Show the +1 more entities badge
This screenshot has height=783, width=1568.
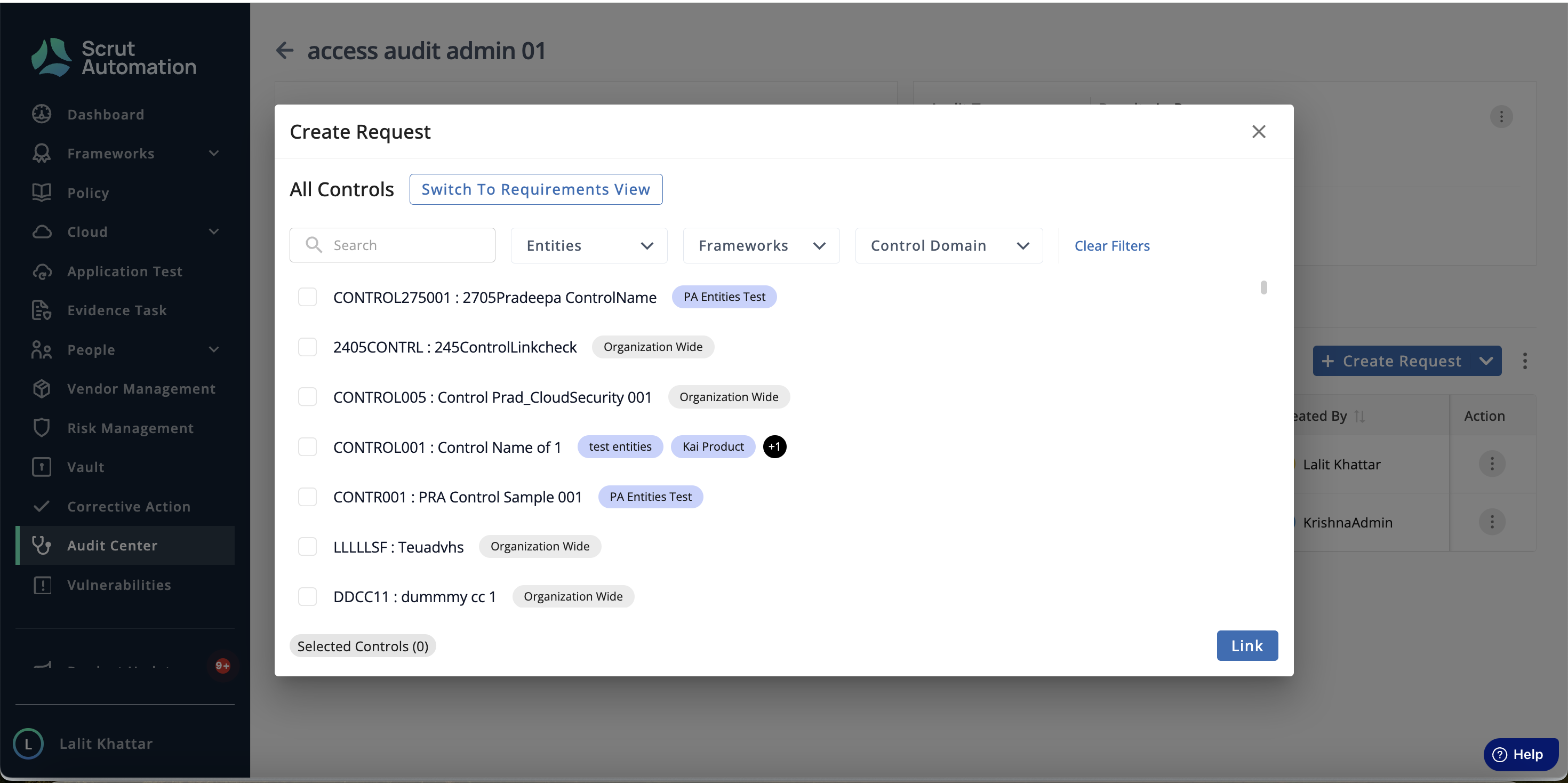tap(774, 447)
